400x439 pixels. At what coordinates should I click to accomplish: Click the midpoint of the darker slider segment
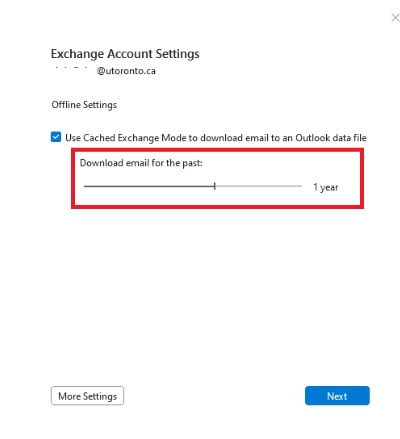[149, 186]
